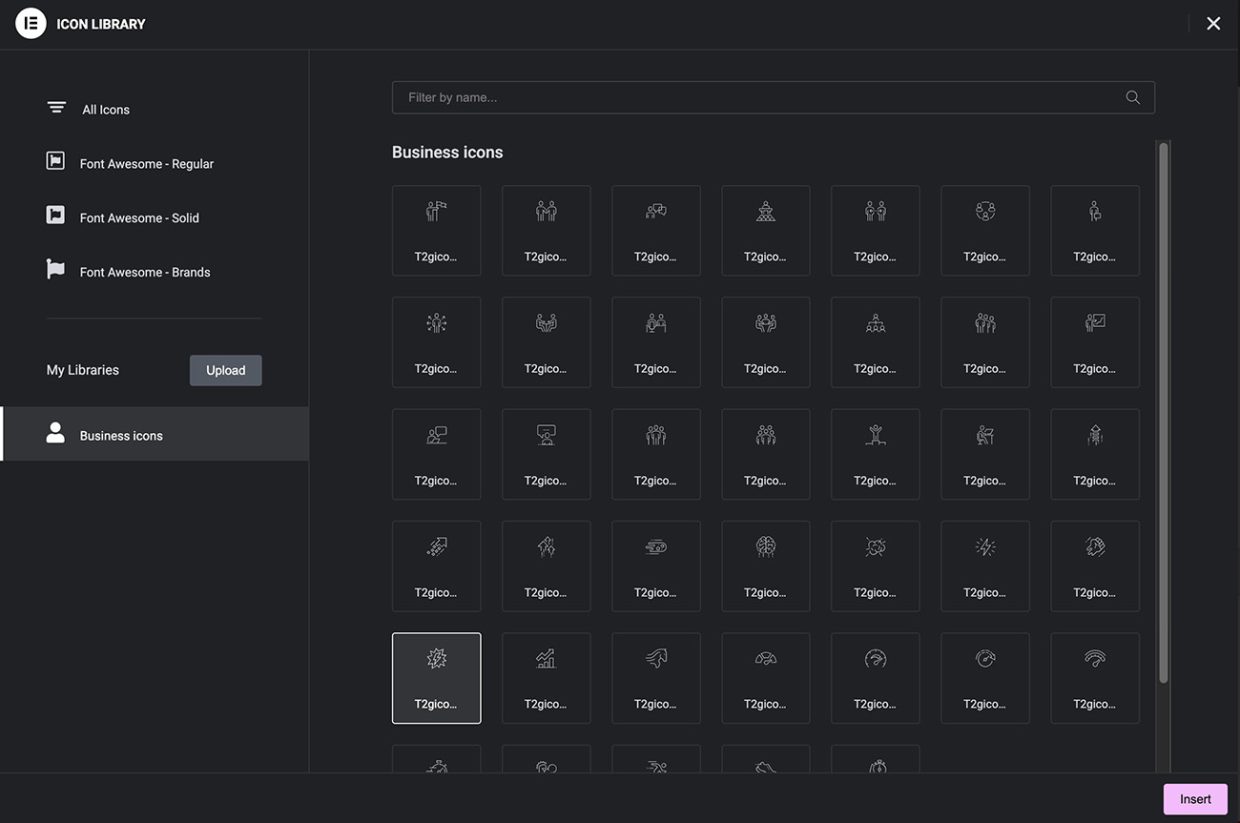Viewport: 1240px width, 823px height.
Task: Select the person holding flag icon
Action: pos(436,230)
